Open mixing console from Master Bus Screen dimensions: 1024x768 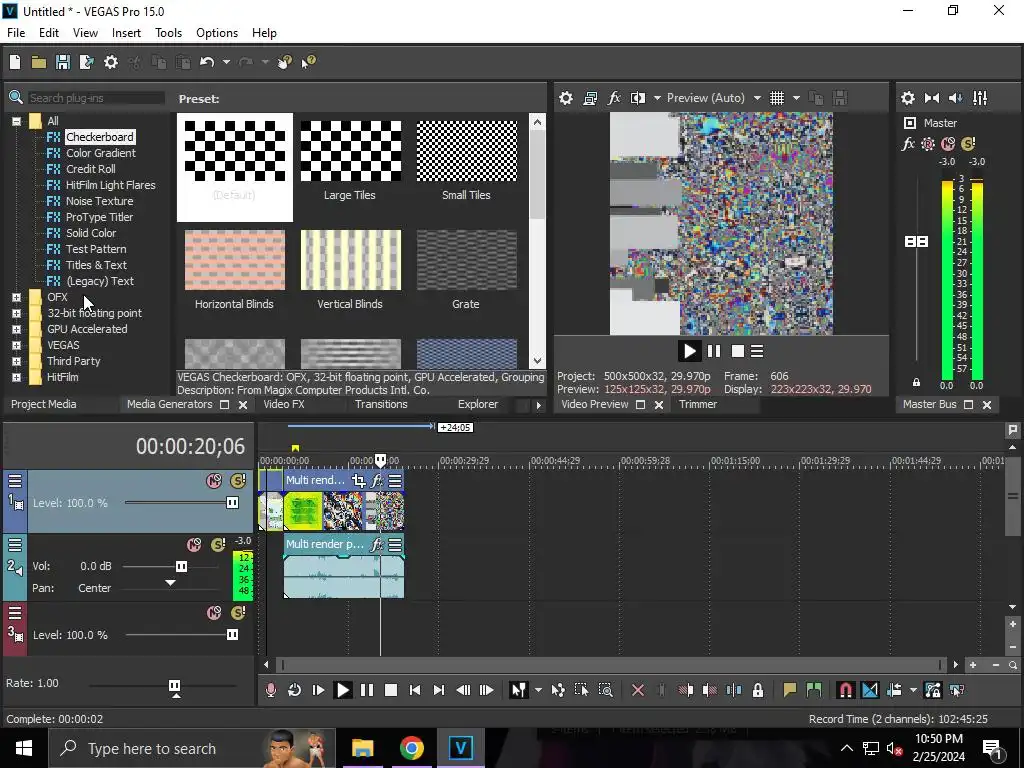(980, 98)
